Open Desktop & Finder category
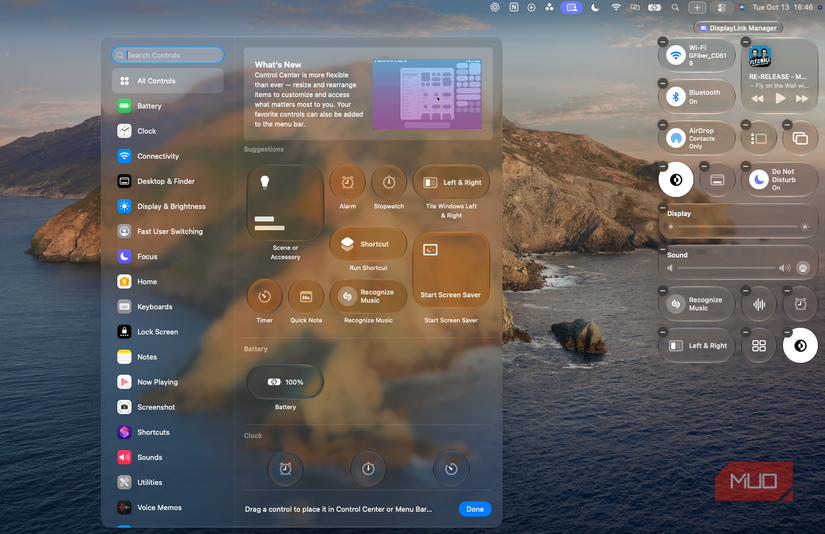Viewport: 825px width, 534px height. tap(167, 181)
